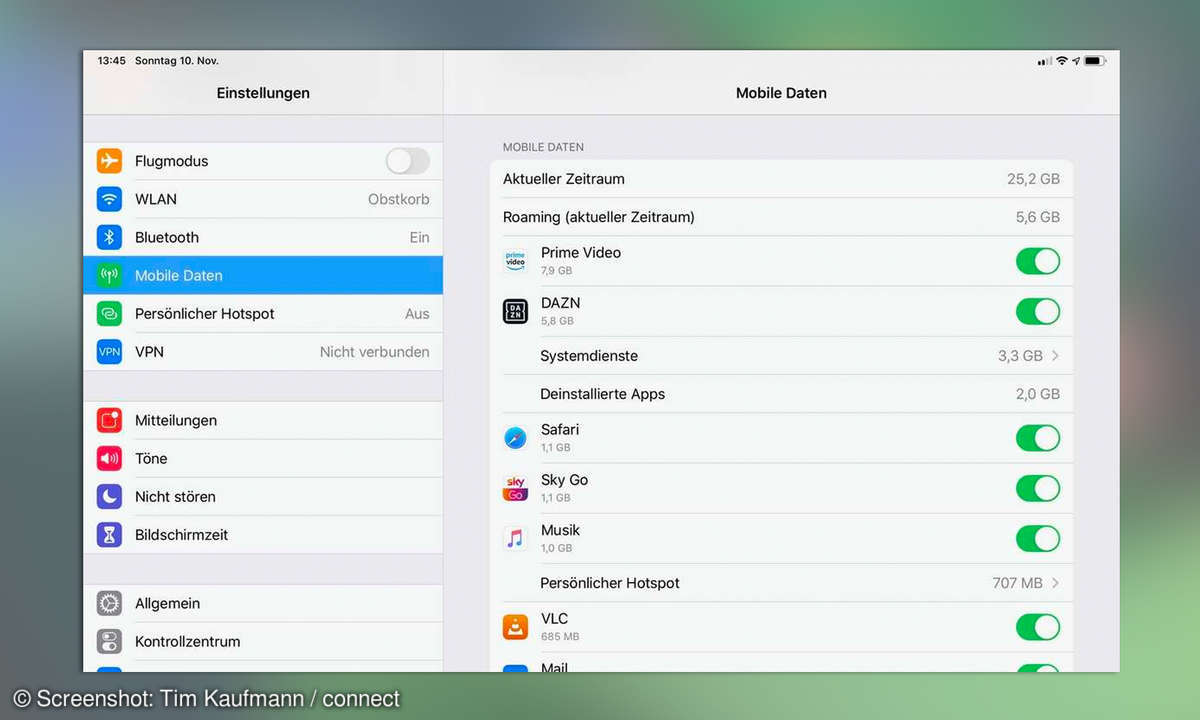1200x720 pixels.
Task: Tap the VLC cone icon
Action: tap(515, 627)
